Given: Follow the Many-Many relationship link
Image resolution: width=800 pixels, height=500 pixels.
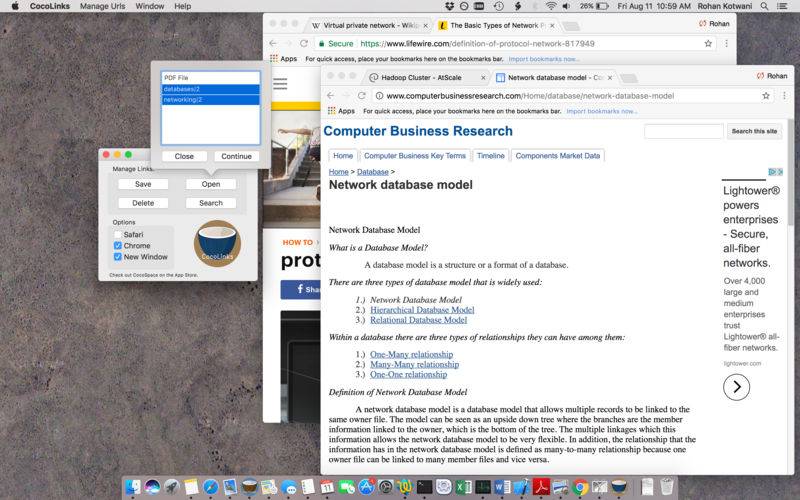Looking at the screenshot, I should 414,364.
